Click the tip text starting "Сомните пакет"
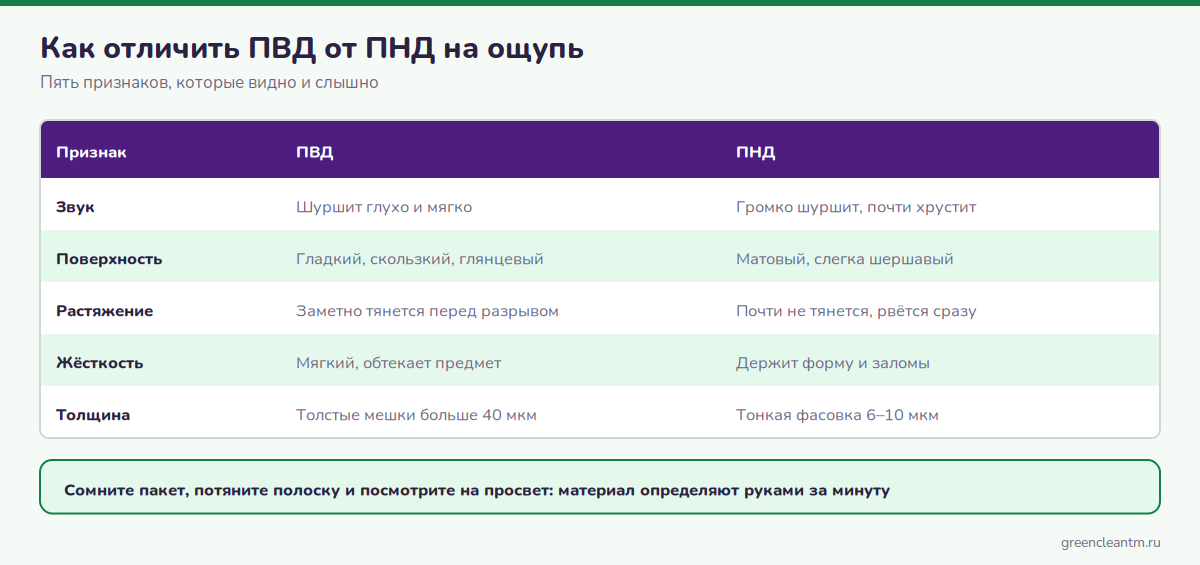The height and width of the screenshot is (565, 1200). (x=477, y=490)
